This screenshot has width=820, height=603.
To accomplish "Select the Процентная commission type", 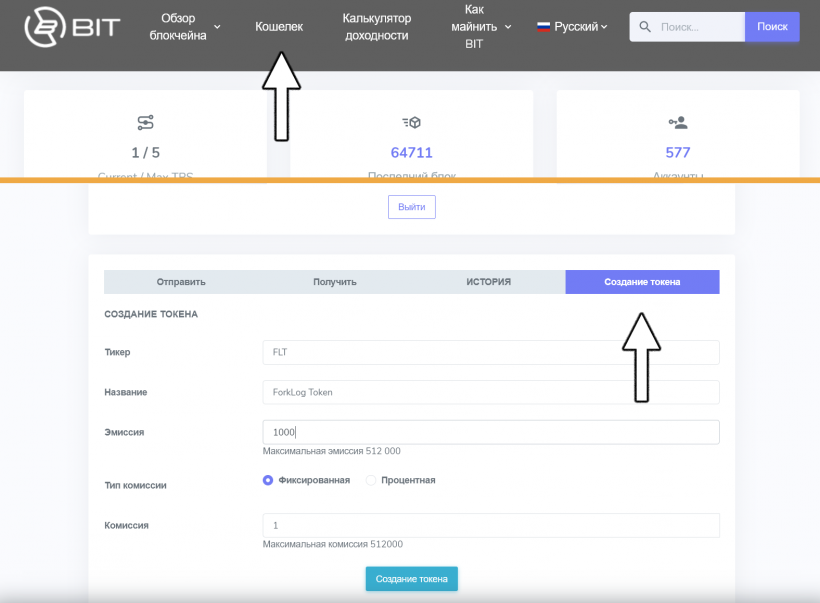I will [x=371, y=480].
